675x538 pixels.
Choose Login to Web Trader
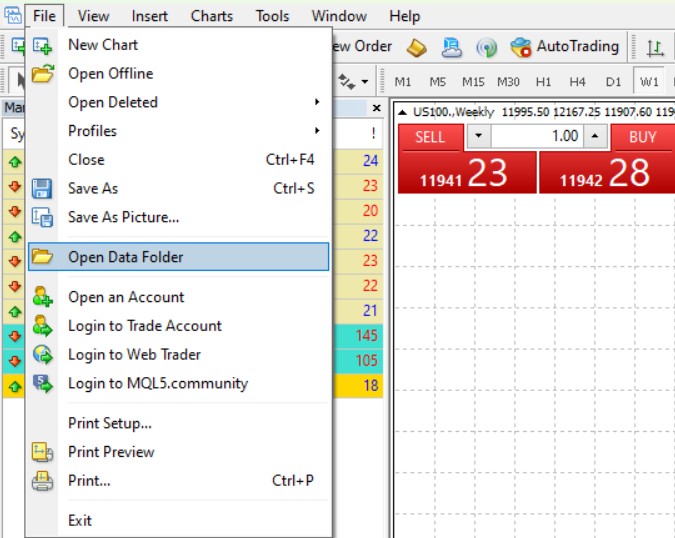178,355
